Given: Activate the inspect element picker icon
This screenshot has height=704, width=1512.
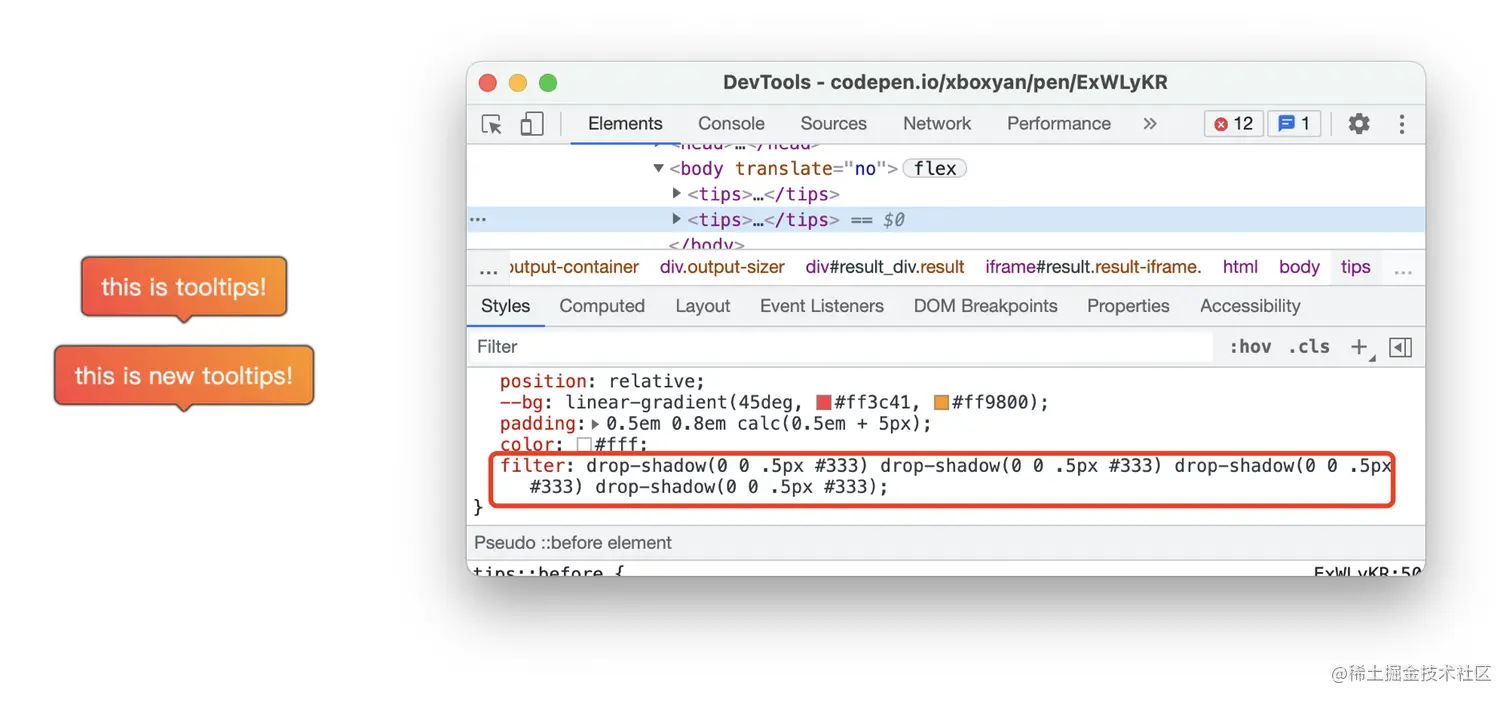Looking at the screenshot, I should (x=492, y=124).
